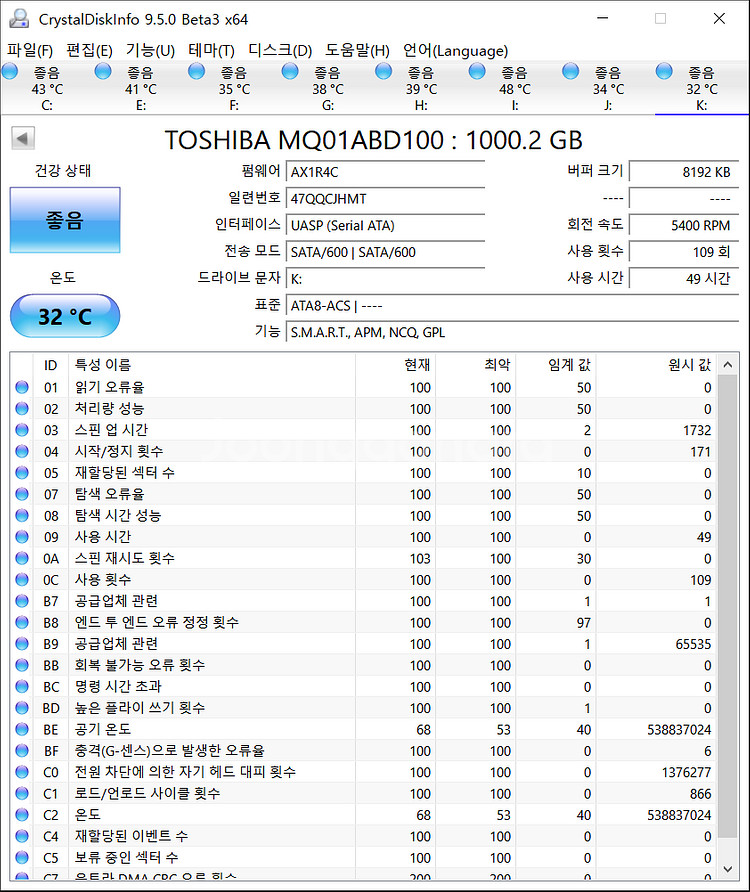Click the status orb for BB 회복 불가능 오류

[22, 665]
